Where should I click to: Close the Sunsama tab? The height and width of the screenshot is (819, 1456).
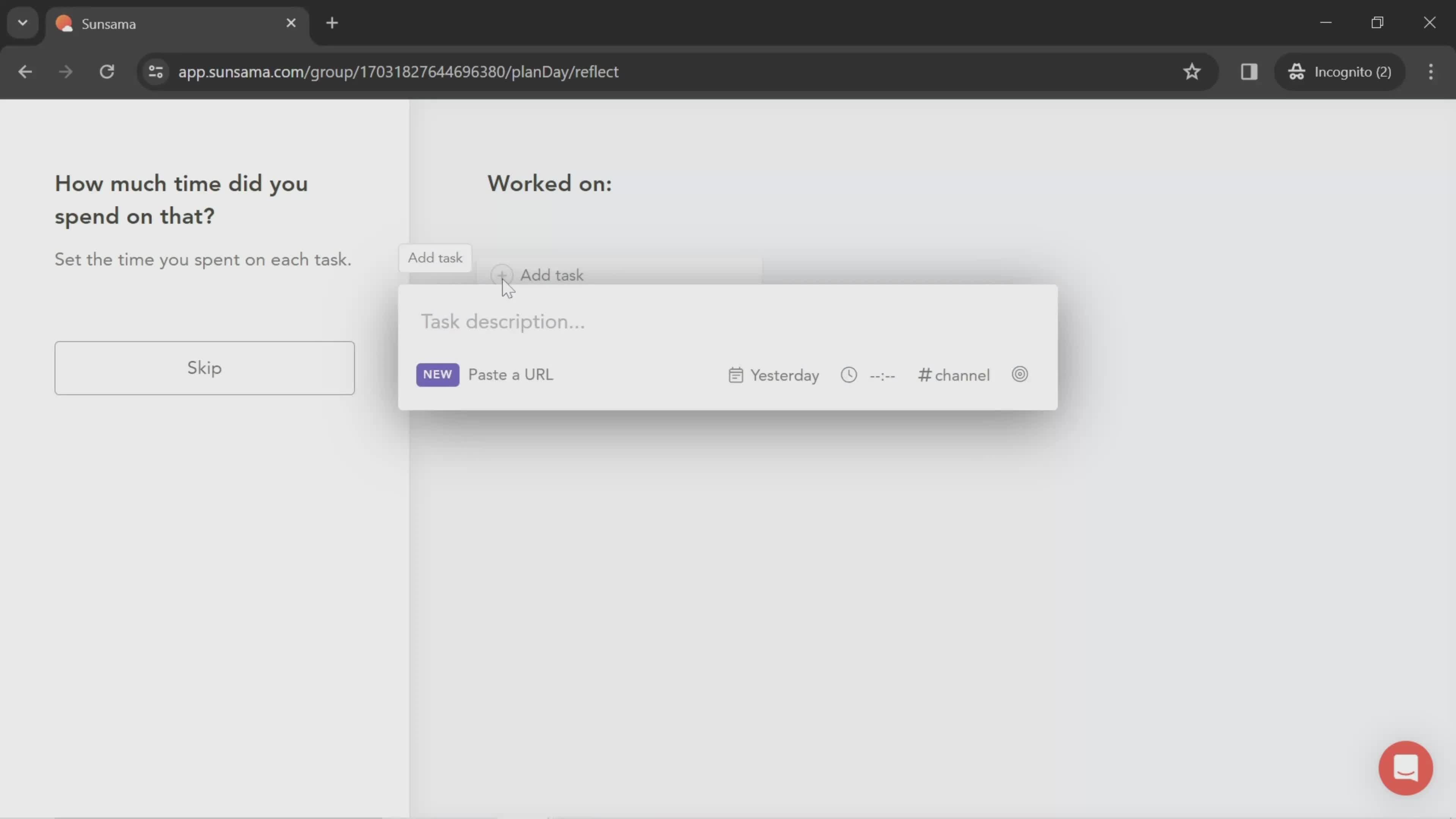coord(291,23)
